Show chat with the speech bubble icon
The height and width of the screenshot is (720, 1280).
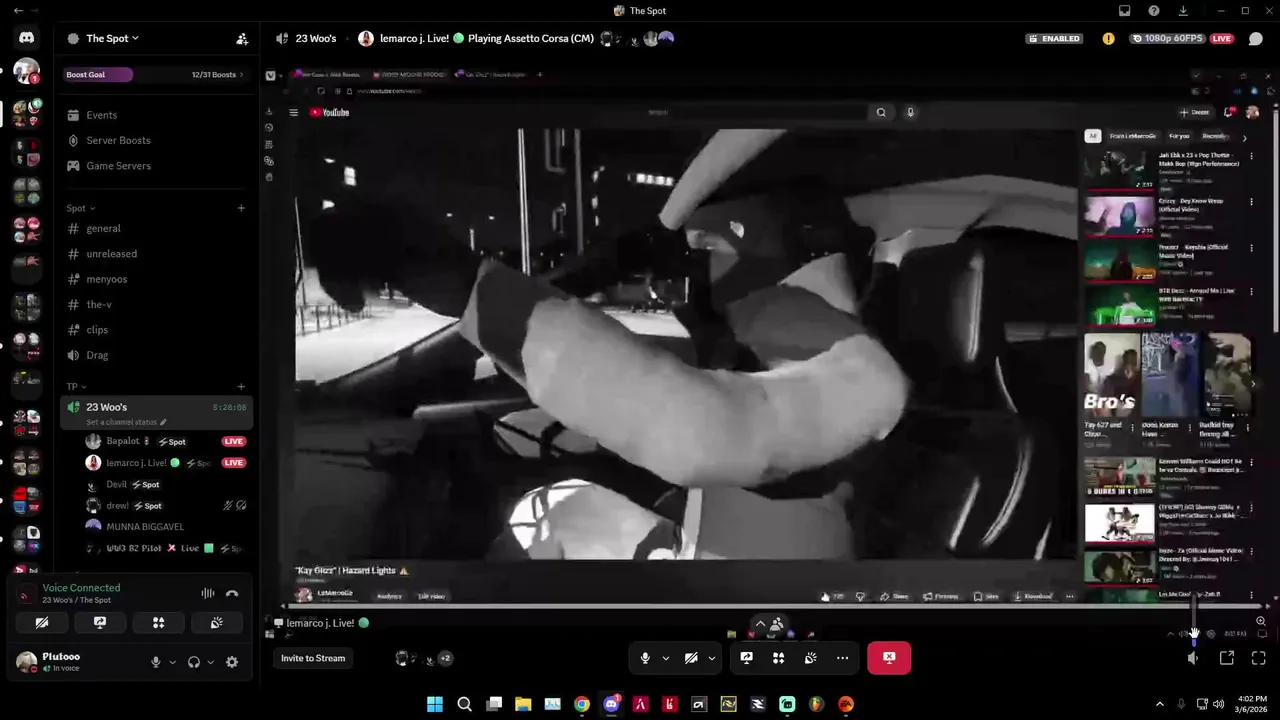coord(1256,38)
